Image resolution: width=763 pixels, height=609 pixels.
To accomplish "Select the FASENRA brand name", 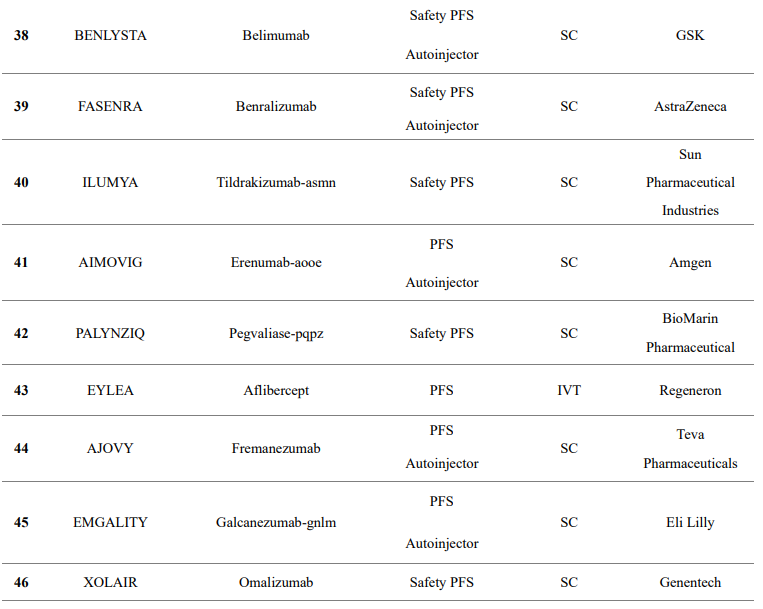I will pos(110,106).
